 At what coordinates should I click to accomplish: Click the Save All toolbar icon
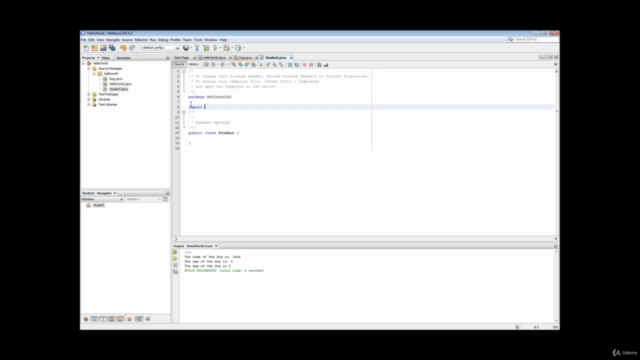113,48
